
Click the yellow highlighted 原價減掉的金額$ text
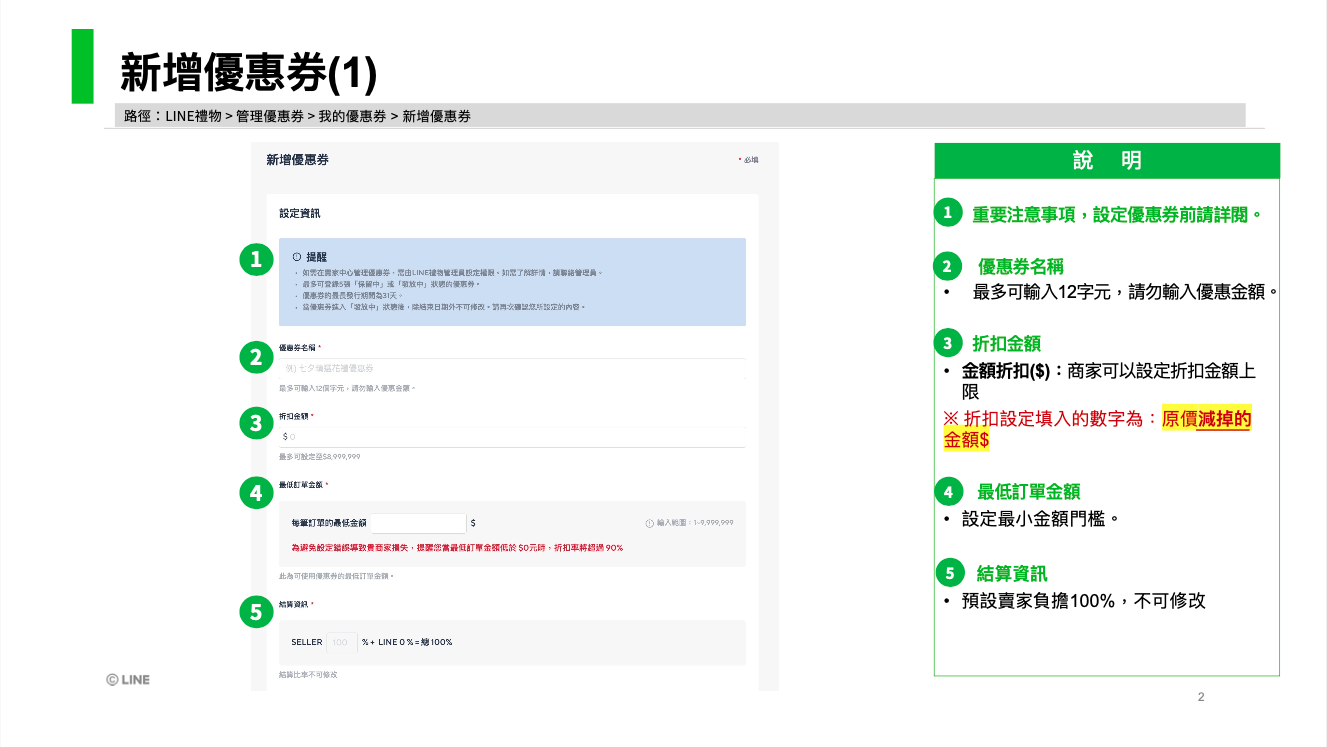[1098, 429]
